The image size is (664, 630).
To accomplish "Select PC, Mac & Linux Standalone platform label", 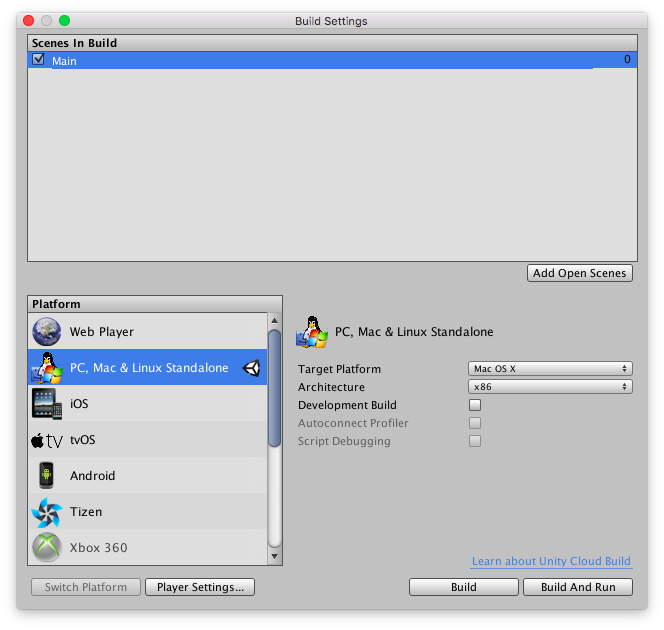I will click(149, 368).
